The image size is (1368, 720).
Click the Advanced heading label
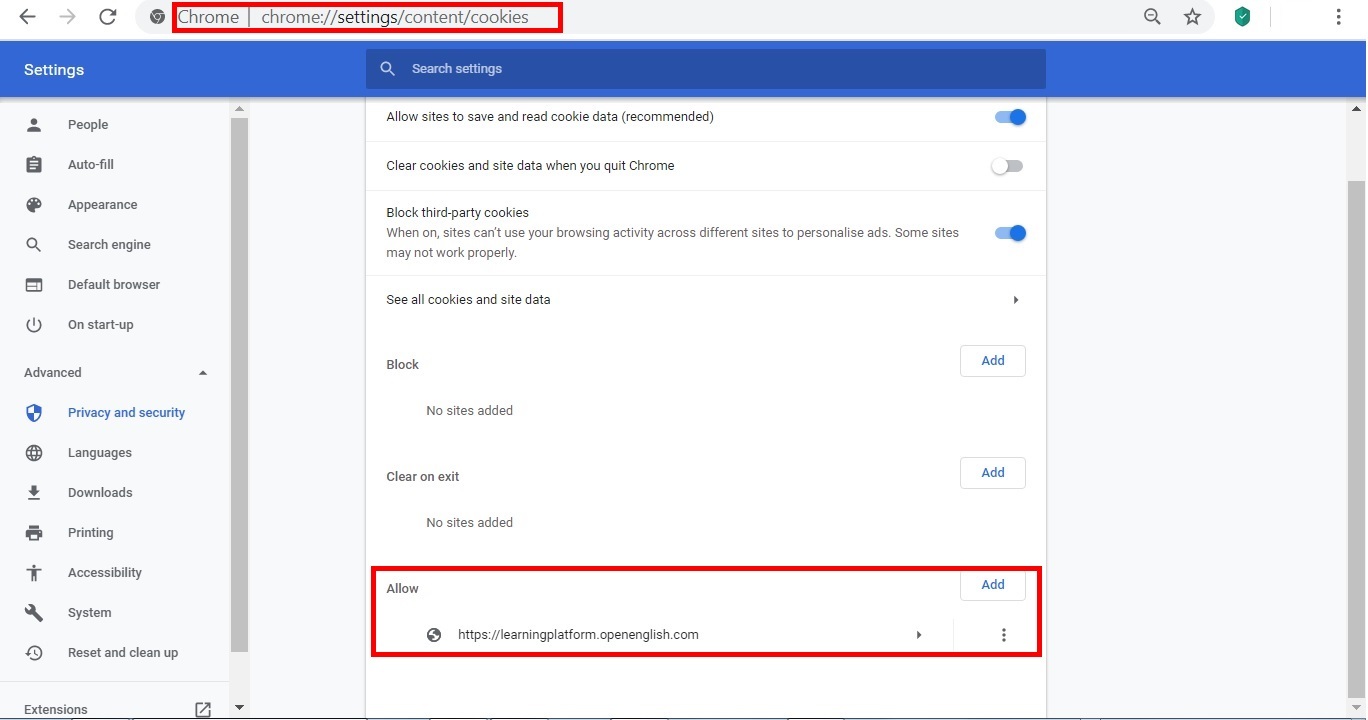coord(53,373)
